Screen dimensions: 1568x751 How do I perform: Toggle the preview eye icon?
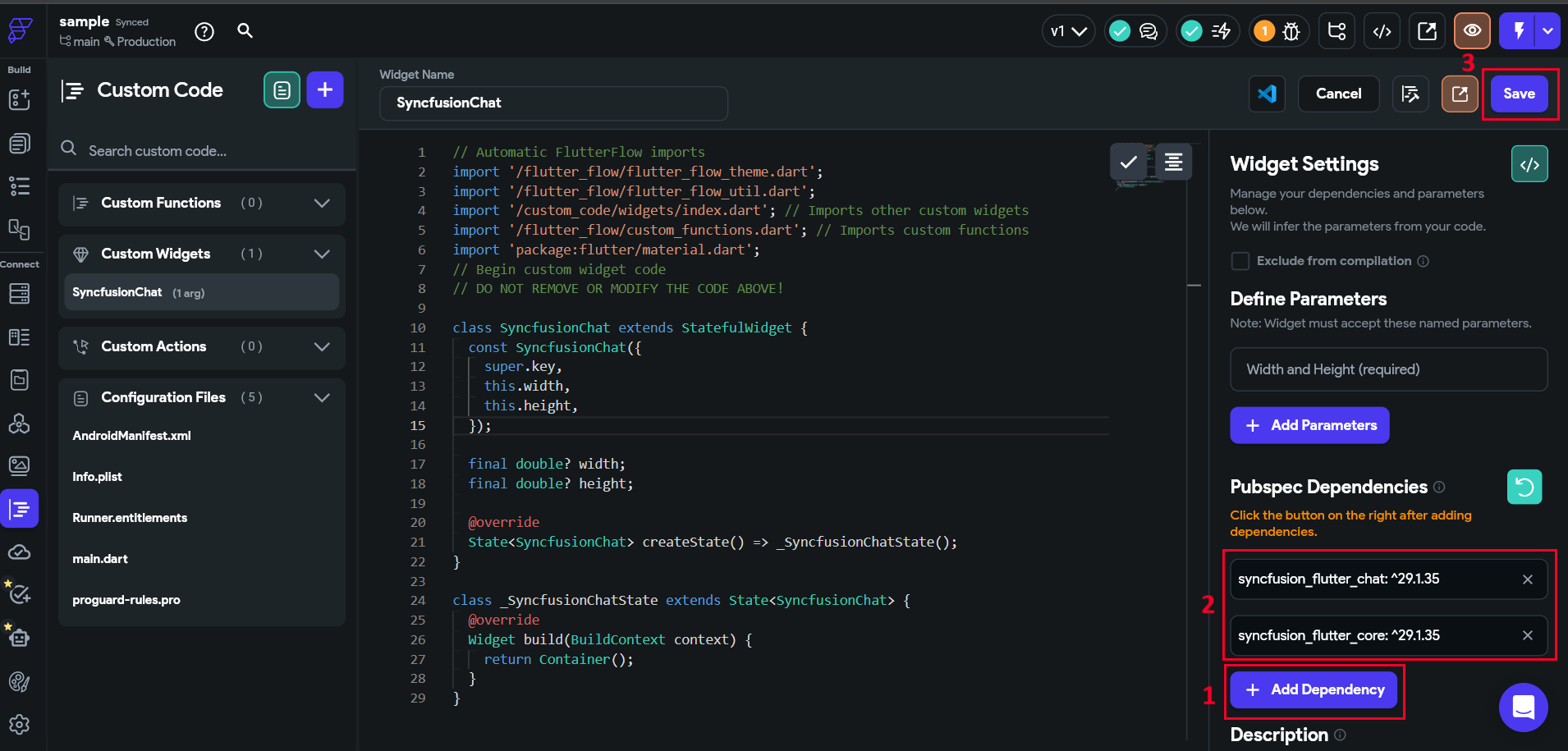pos(1470,30)
